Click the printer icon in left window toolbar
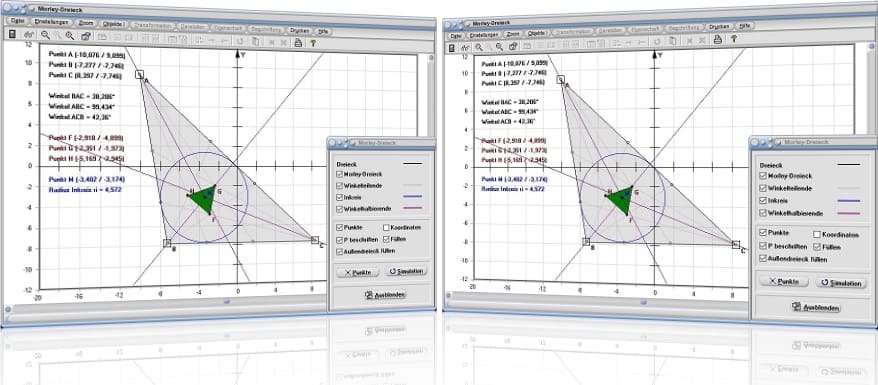 point(298,43)
